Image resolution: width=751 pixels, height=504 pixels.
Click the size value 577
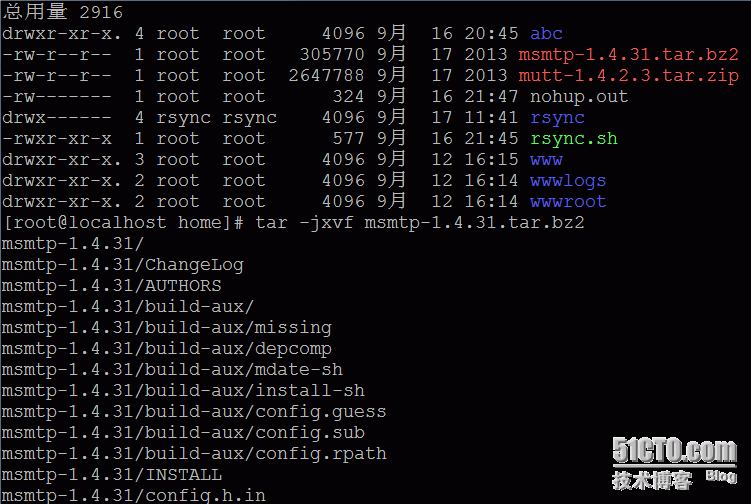(348, 139)
